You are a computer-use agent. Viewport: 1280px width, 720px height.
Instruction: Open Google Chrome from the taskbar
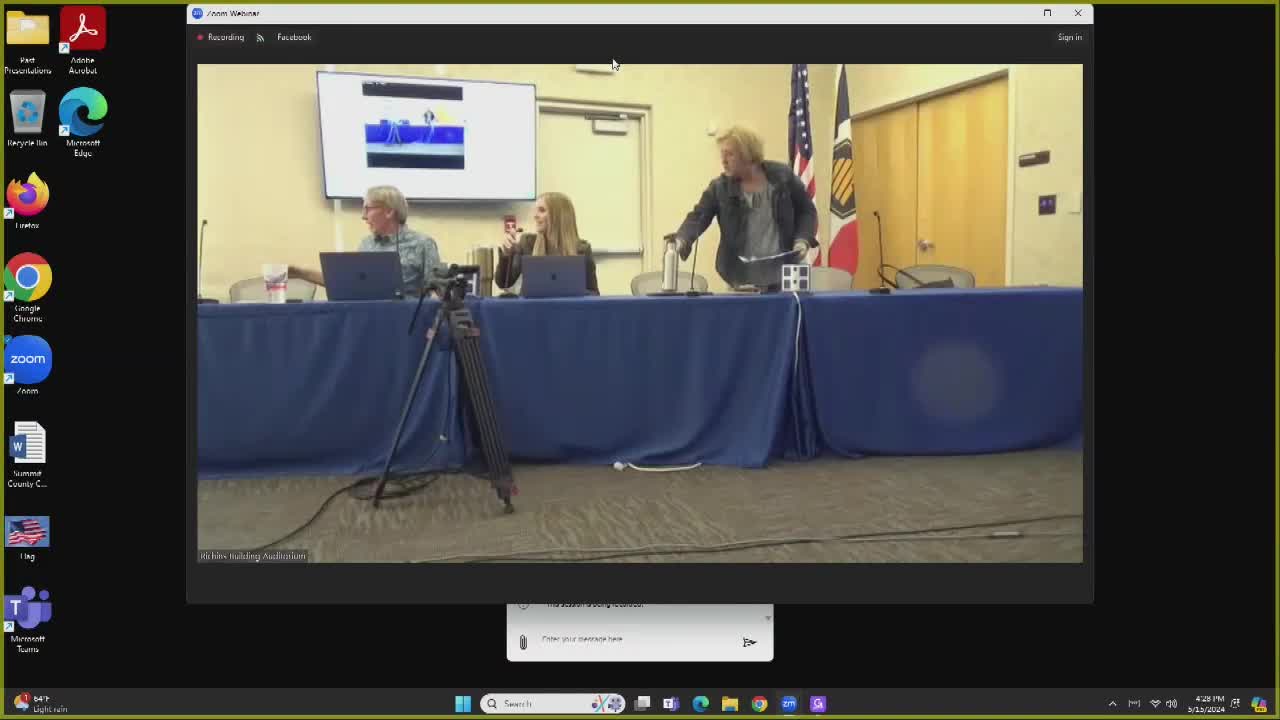click(x=759, y=703)
